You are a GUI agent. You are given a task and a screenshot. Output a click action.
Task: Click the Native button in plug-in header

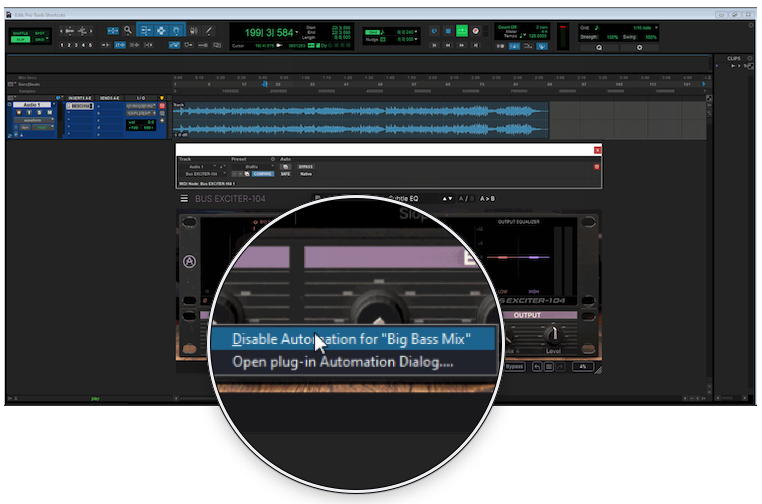click(306, 174)
